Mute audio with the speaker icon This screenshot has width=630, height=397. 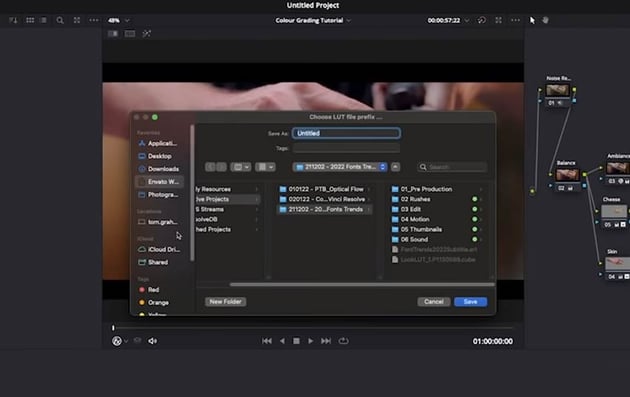click(x=153, y=341)
